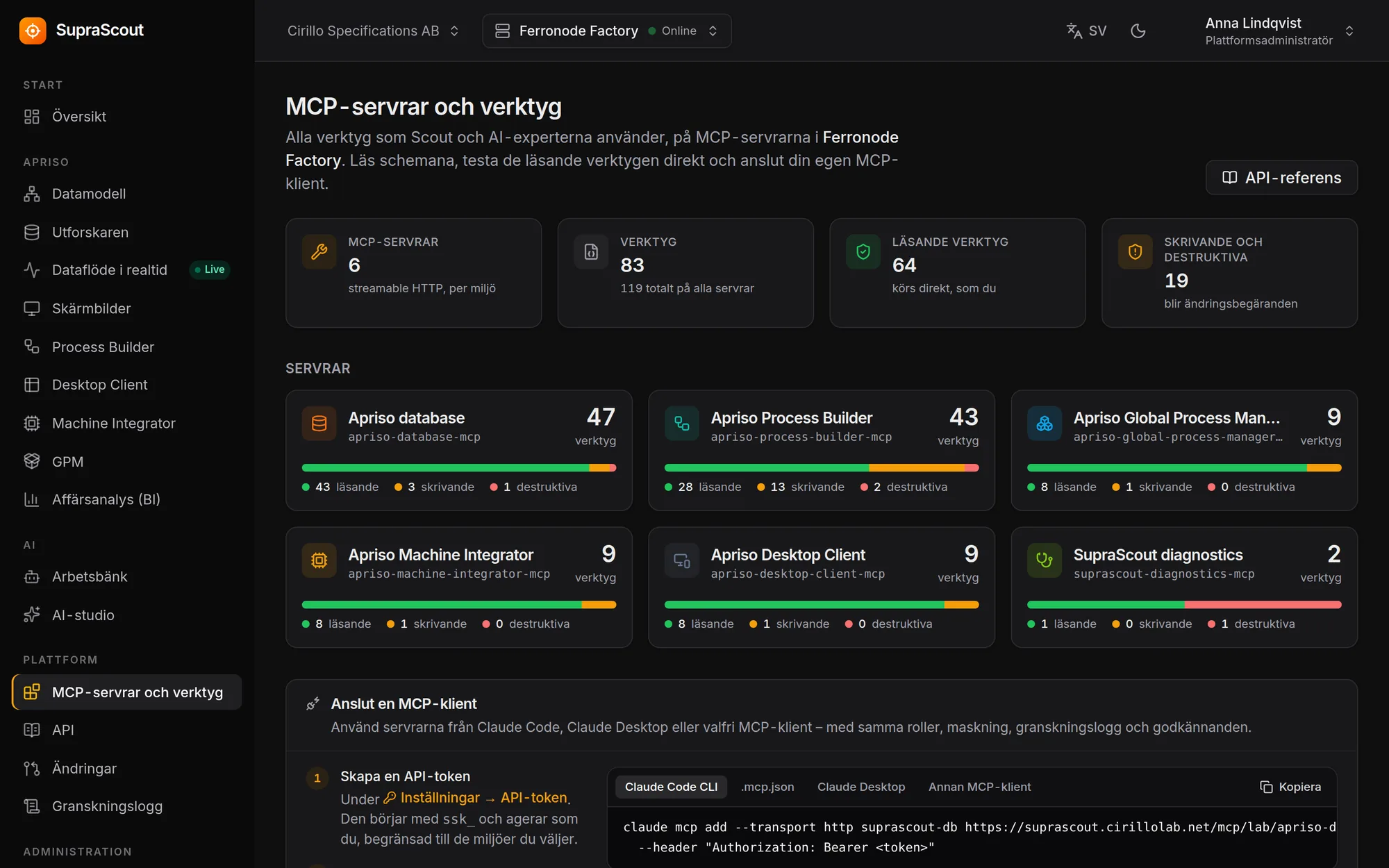1389x868 pixels.
Task: Open Apriso Global Process Manager server card
Action: (1184, 450)
